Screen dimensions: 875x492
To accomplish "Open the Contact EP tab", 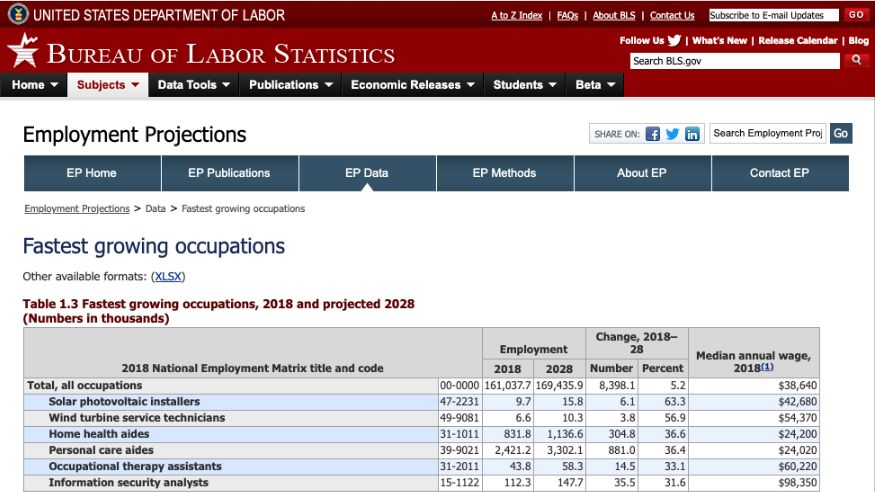I will coord(779,173).
